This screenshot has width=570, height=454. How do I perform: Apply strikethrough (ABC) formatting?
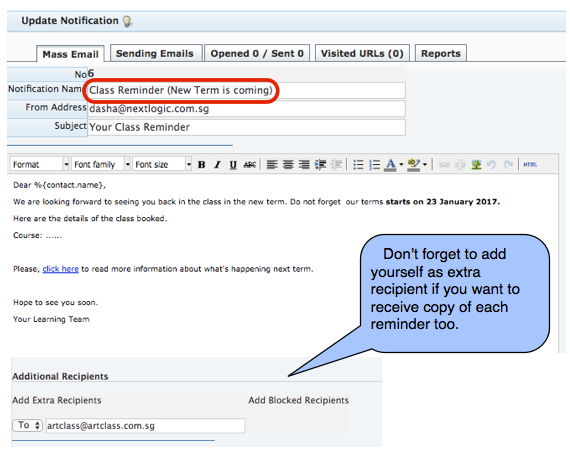(249, 165)
